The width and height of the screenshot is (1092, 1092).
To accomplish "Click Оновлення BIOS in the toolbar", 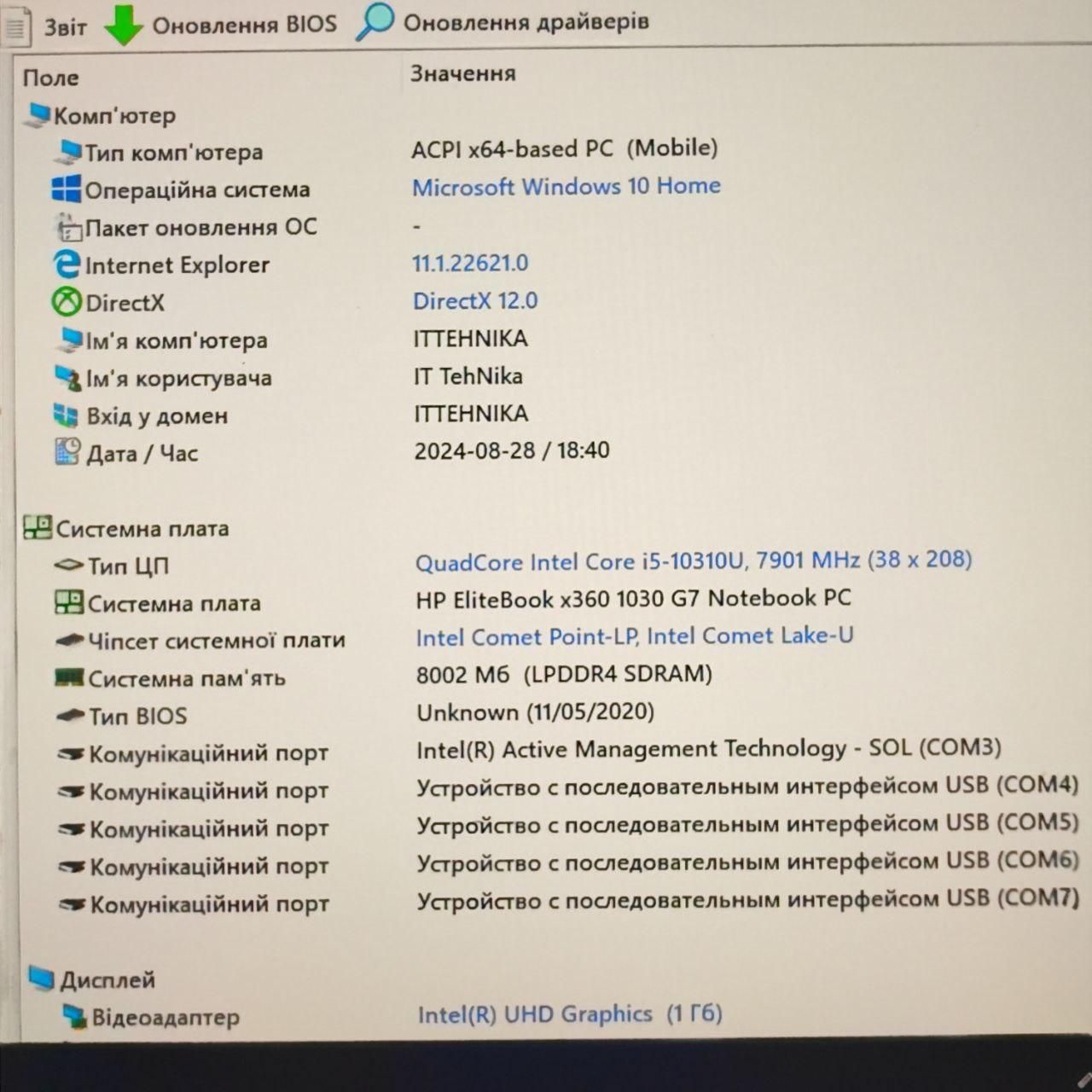I will (x=221, y=25).
